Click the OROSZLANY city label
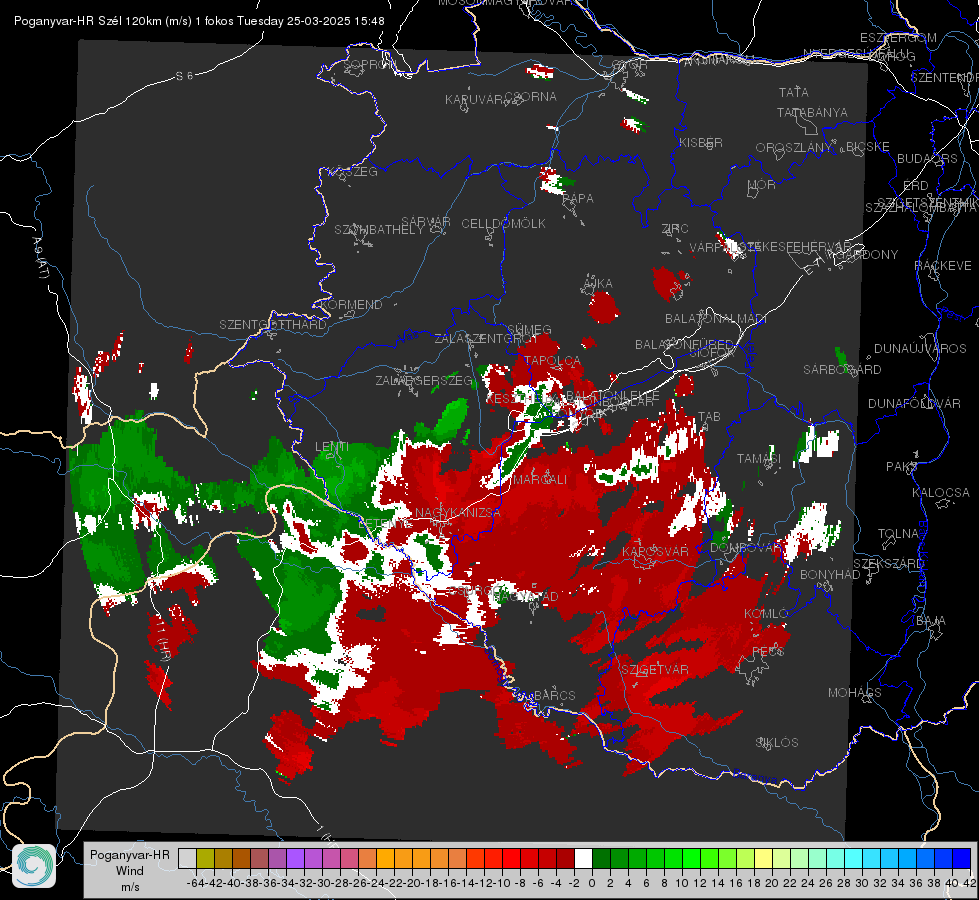The height and width of the screenshot is (900, 979). coord(794,148)
